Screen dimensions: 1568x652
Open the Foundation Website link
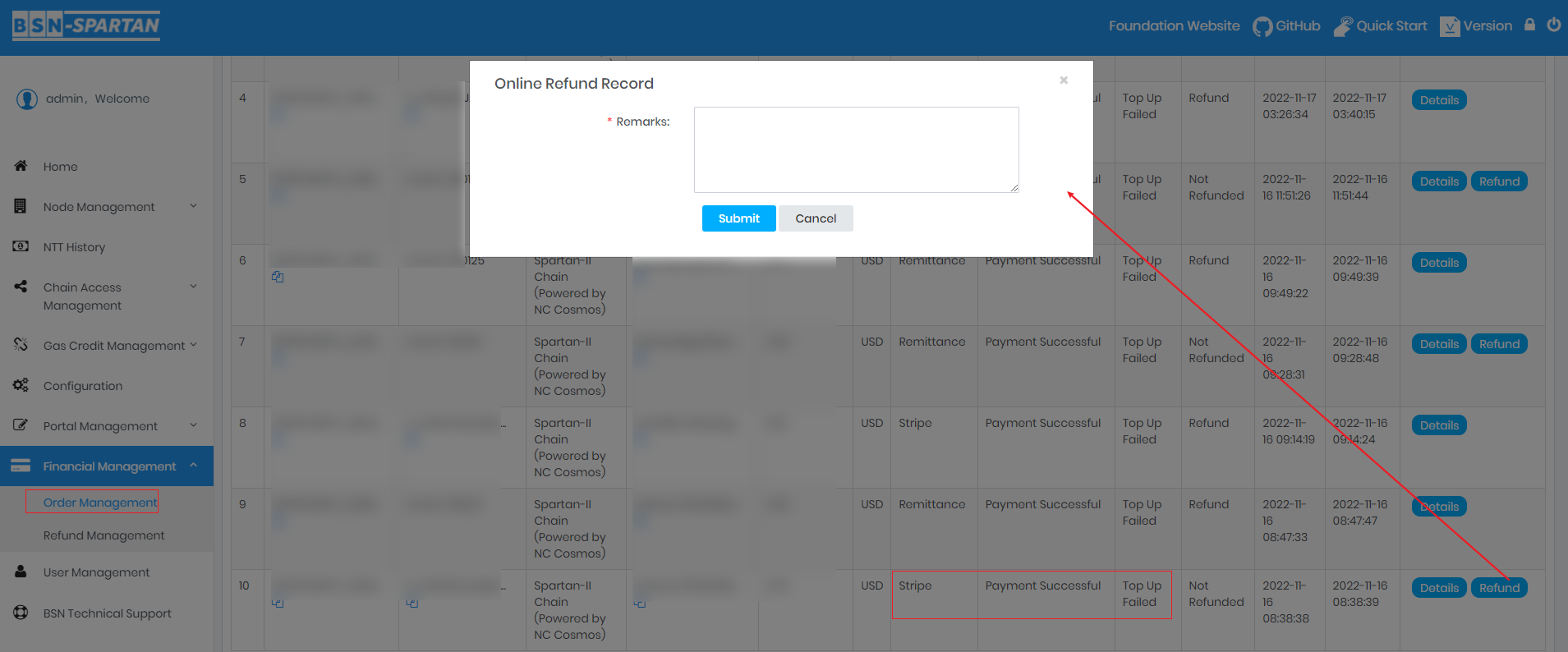click(x=1174, y=26)
